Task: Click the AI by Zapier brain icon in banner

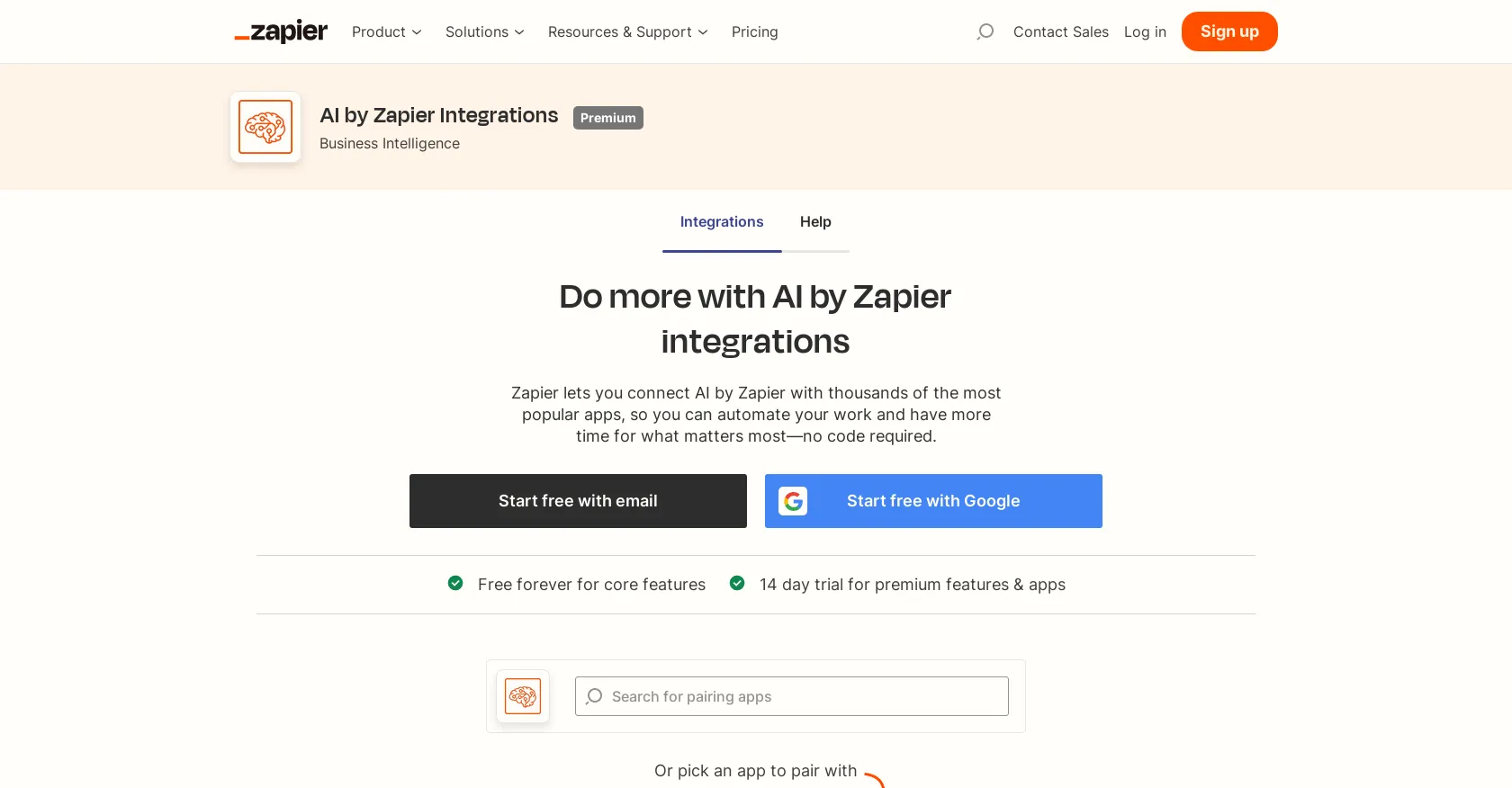Action: tap(265, 127)
